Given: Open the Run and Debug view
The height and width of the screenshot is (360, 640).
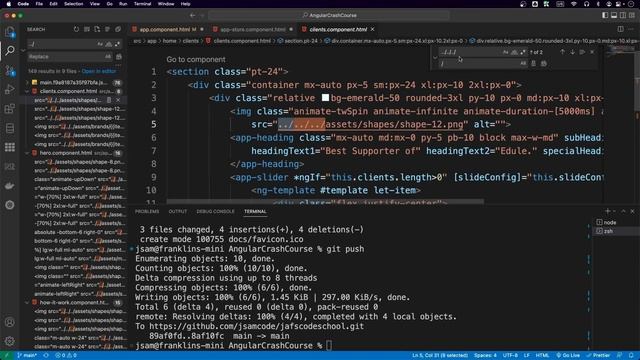Looking at the screenshot, I should (10, 89).
